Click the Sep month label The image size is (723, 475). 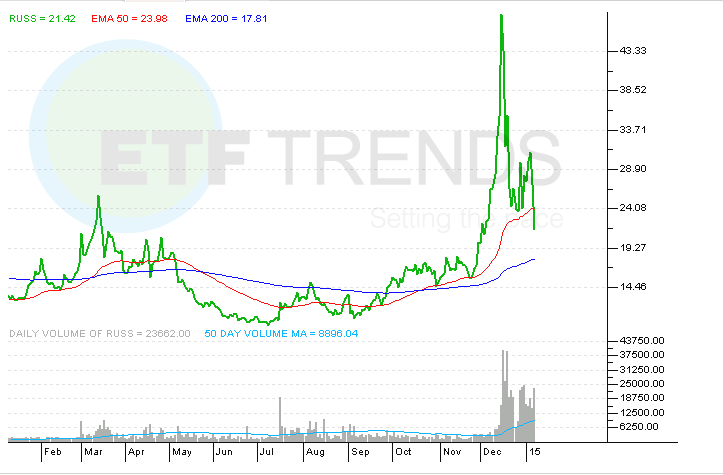pos(360,452)
